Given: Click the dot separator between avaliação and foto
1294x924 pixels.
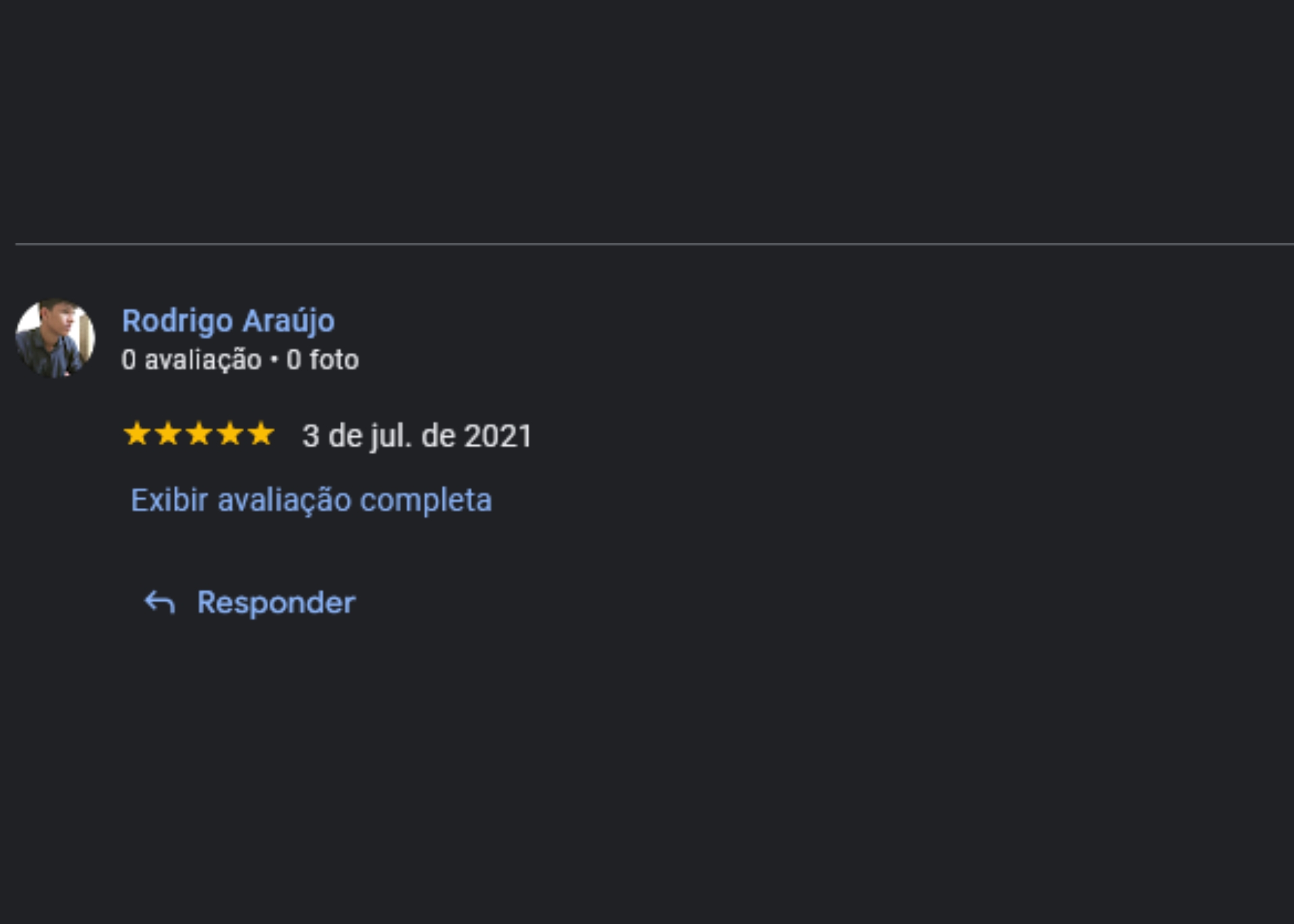Looking at the screenshot, I should pyautogui.click(x=274, y=360).
